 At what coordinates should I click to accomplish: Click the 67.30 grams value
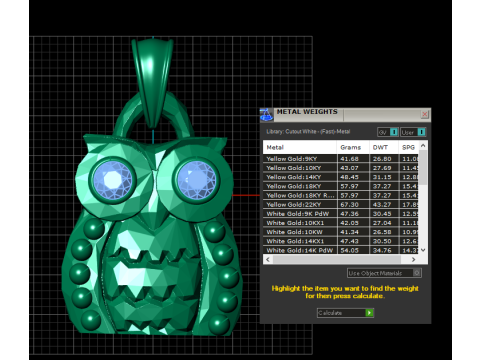tap(349, 205)
